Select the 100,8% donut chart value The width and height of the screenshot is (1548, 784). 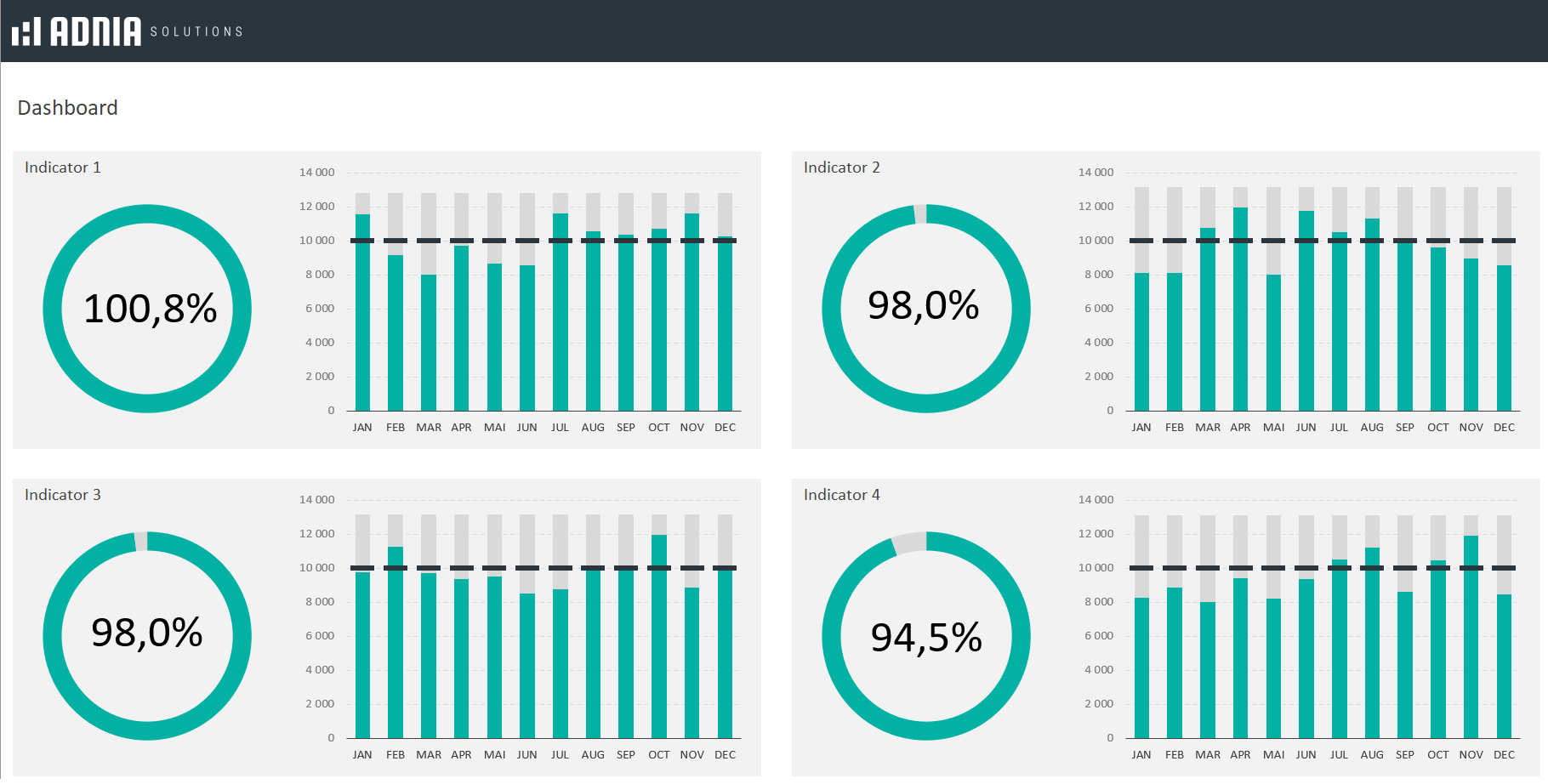click(150, 309)
